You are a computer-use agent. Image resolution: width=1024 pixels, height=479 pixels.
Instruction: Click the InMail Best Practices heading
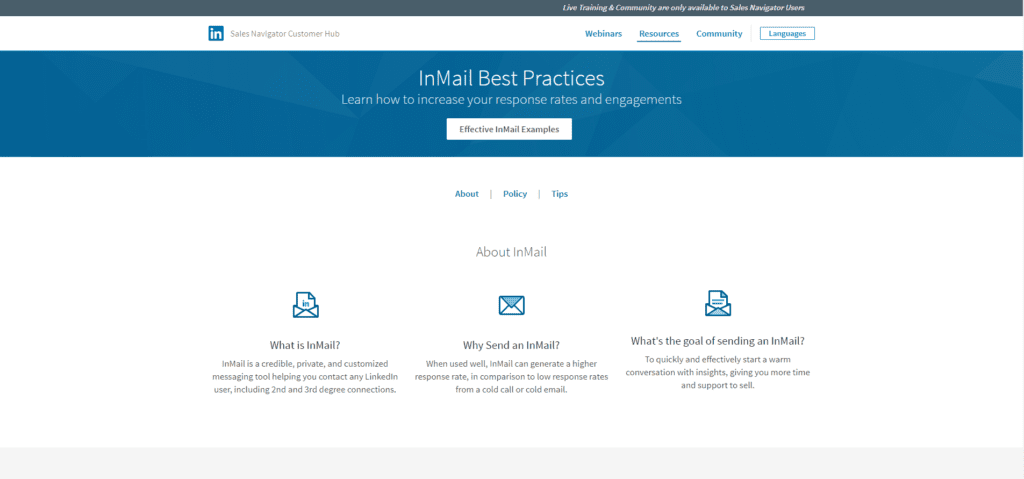click(511, 78)
